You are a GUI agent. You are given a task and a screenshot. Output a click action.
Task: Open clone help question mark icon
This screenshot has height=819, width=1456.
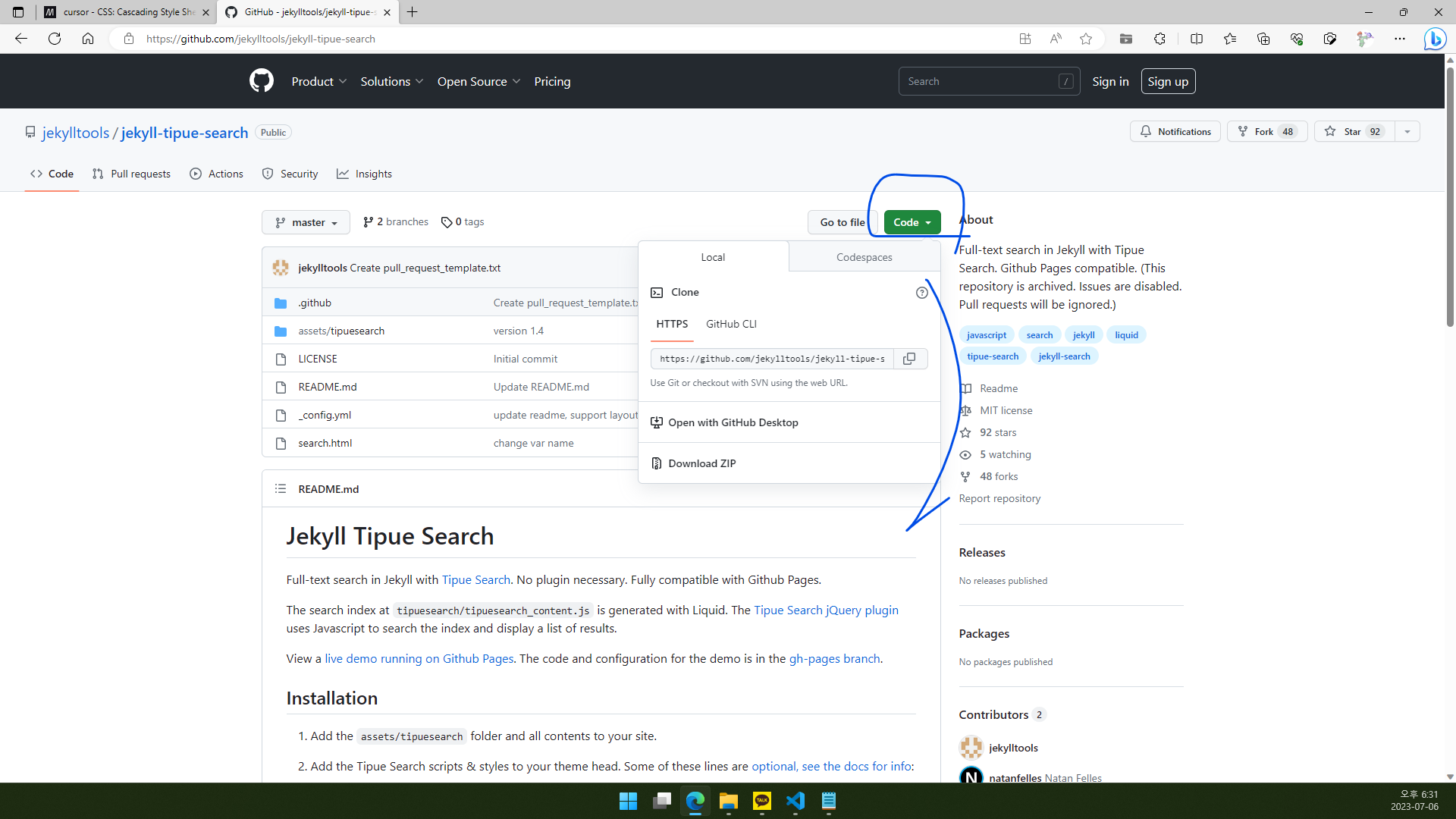[921, 293]
